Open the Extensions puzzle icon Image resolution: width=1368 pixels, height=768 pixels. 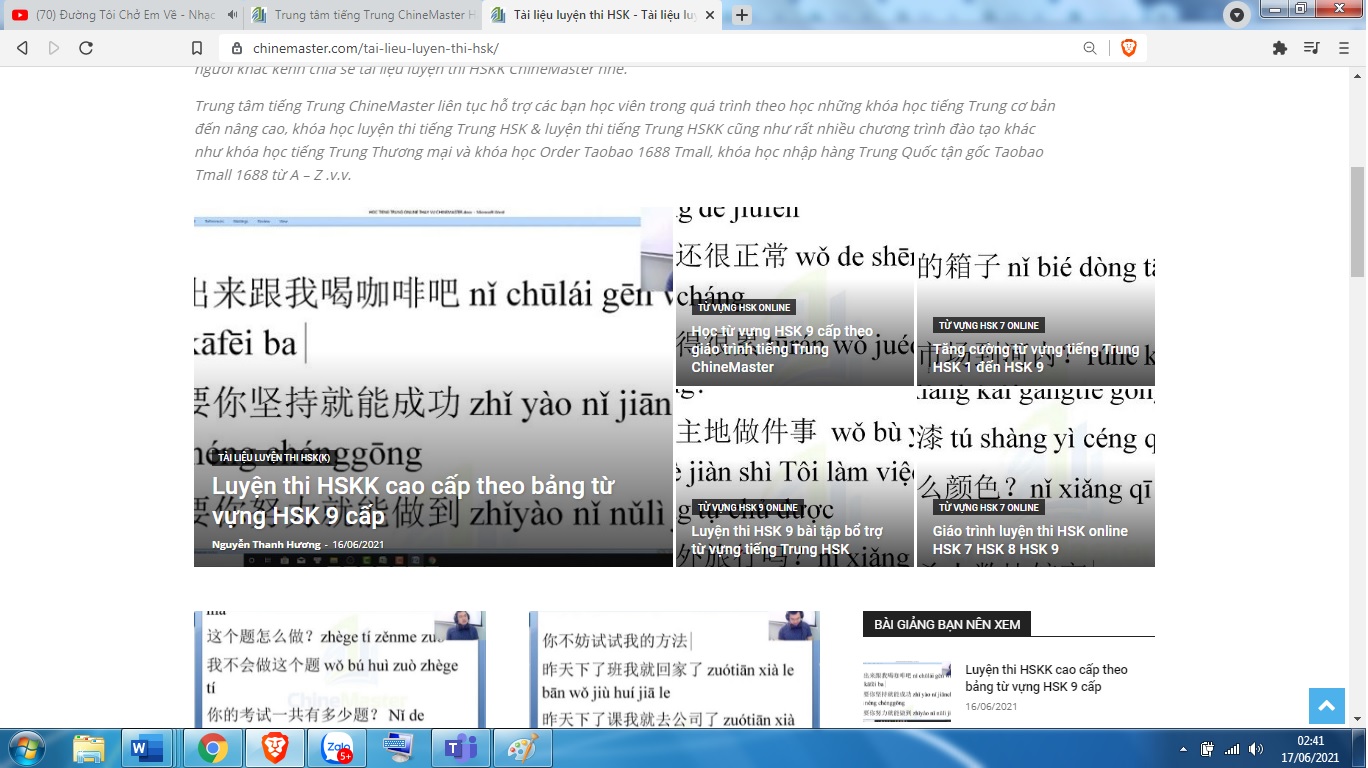[1279, 48]
